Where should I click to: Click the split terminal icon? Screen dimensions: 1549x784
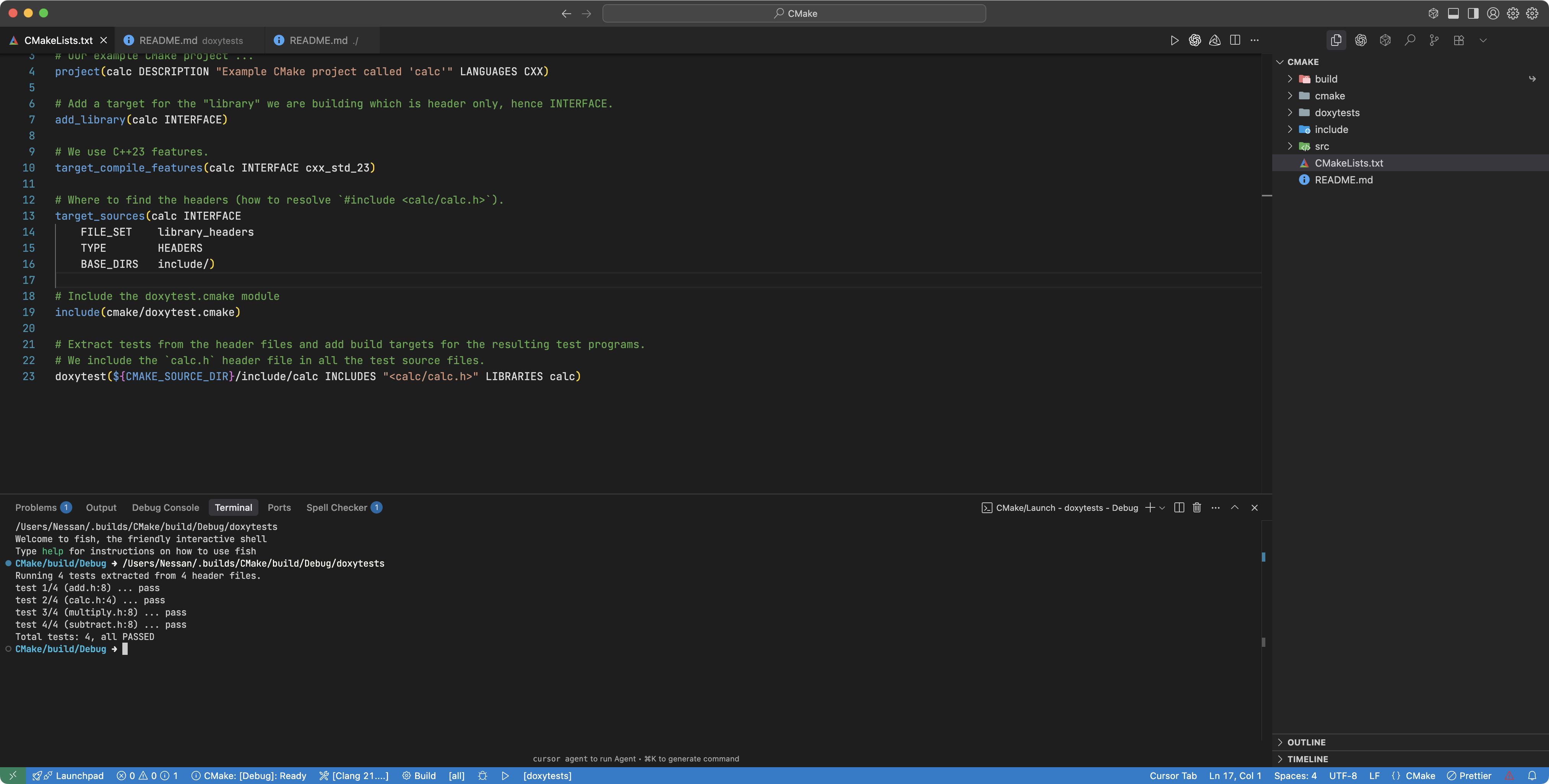pos(1179,508)
